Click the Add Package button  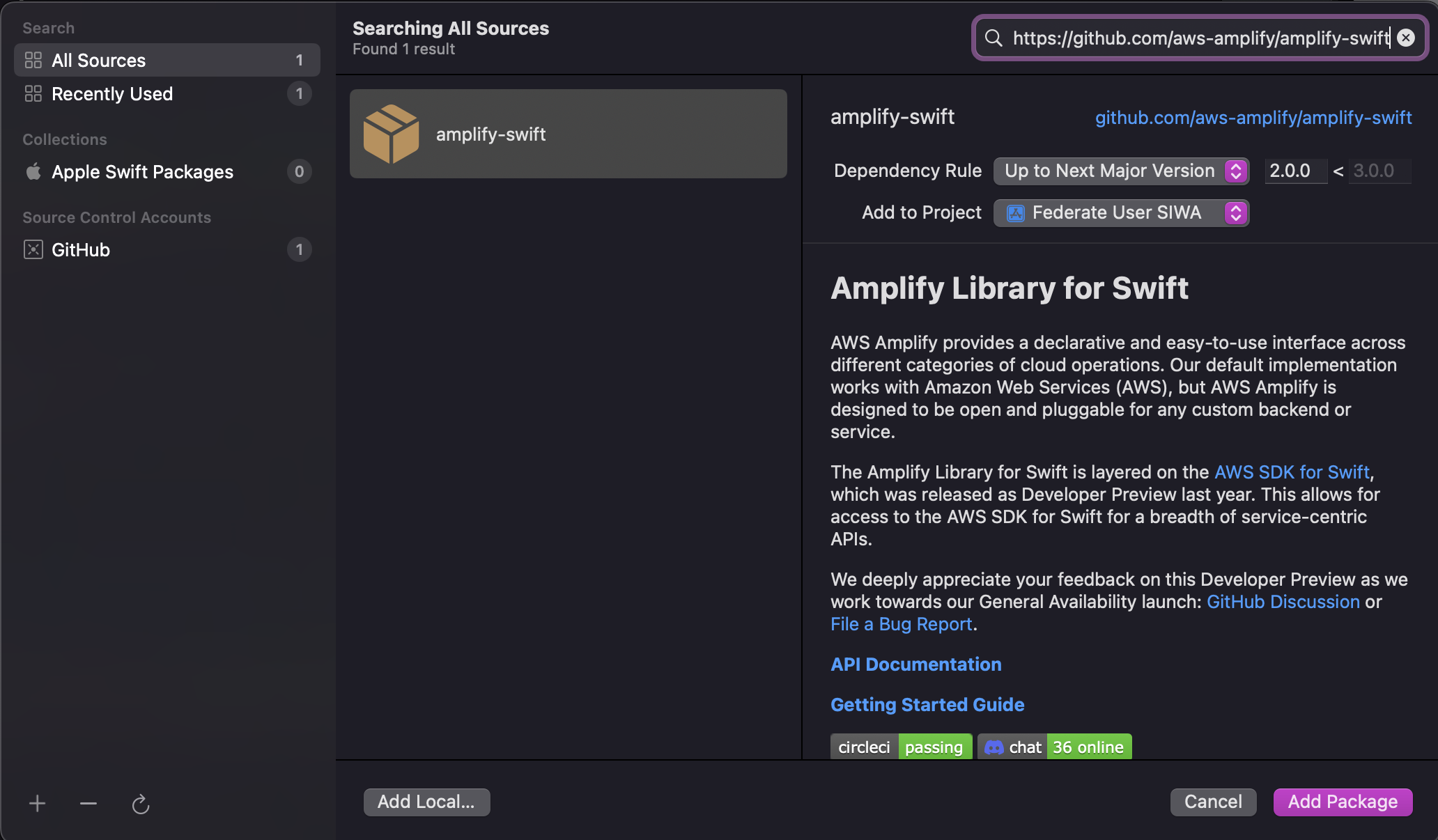click(1343, 802)
